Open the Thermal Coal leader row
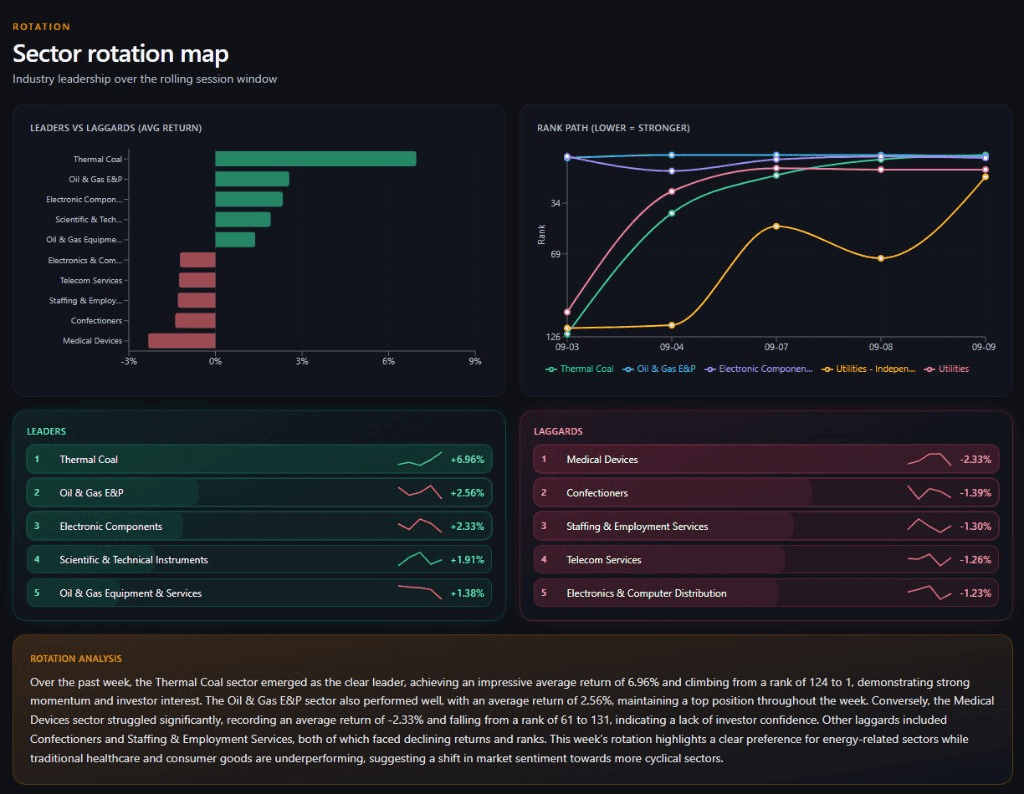The width and height of the screenshot is (1024, 794). (259, 459)
